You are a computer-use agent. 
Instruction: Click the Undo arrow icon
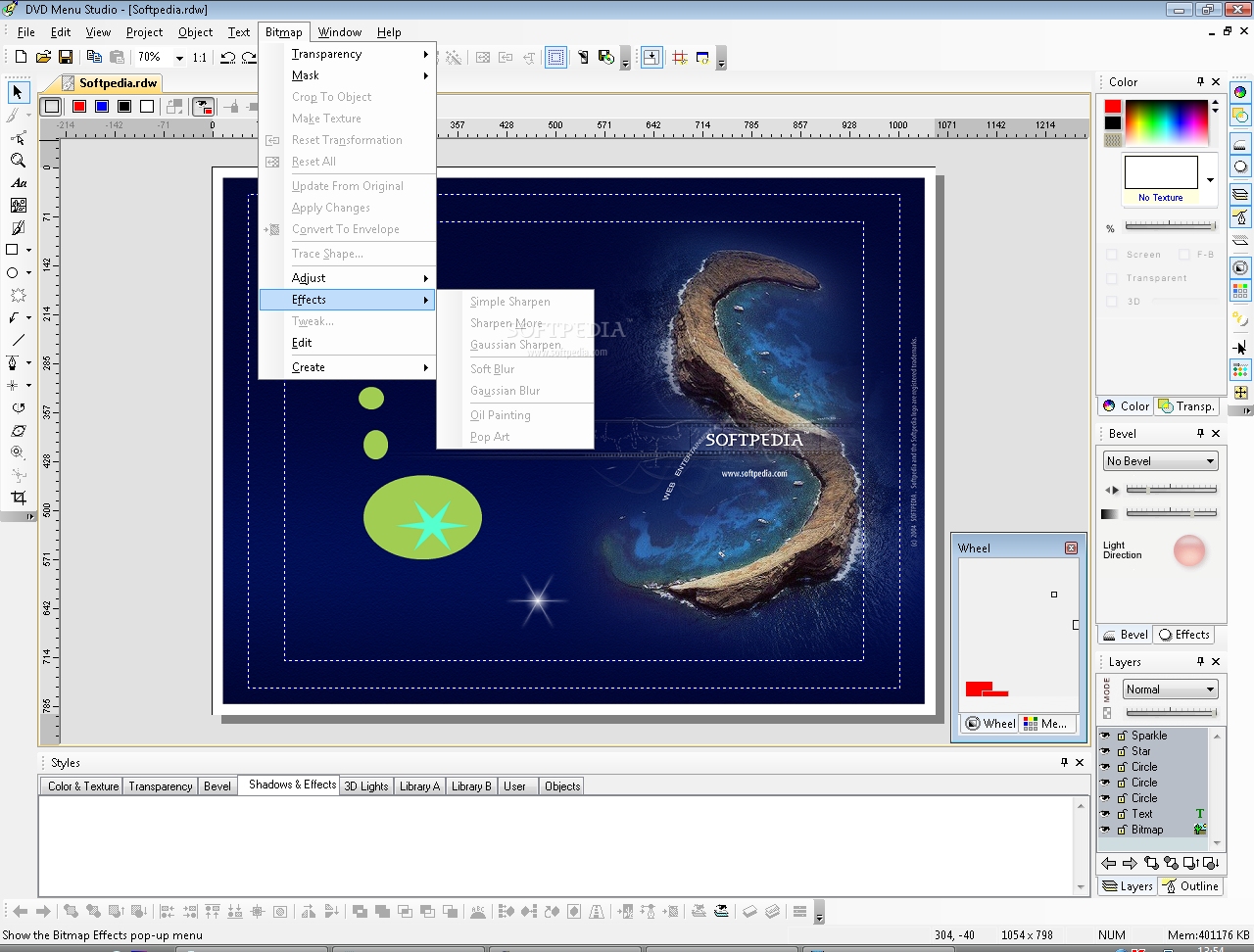[x=228, y=57]
